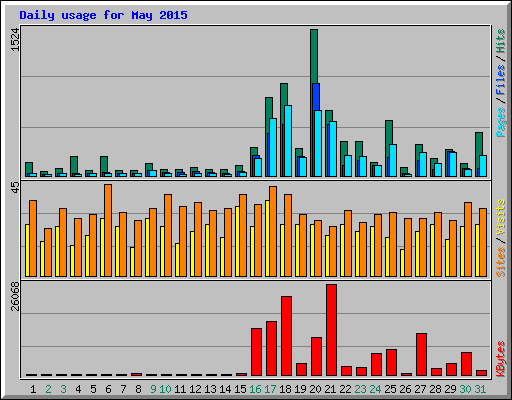
Task: Click the Pages legend label
Action: (501, 122)
